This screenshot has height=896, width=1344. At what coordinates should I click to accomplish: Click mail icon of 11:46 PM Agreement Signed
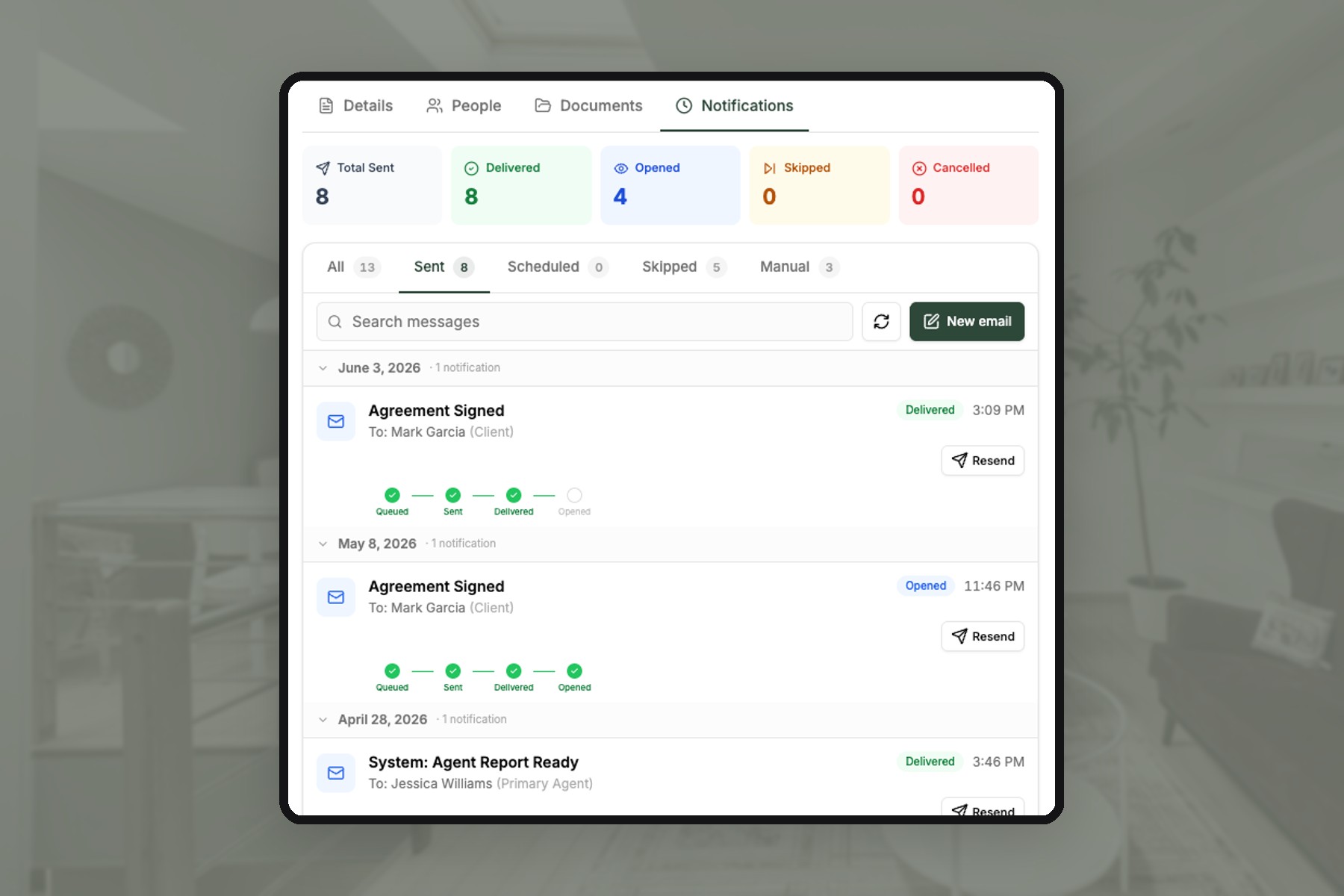pyautogui.click(x=336, y=597)
